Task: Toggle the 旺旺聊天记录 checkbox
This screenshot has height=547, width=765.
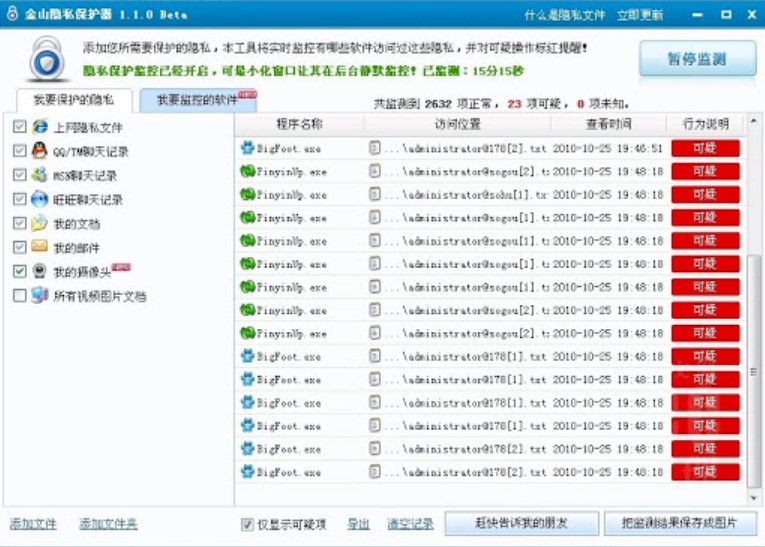Action: click(x=20, y=199)
